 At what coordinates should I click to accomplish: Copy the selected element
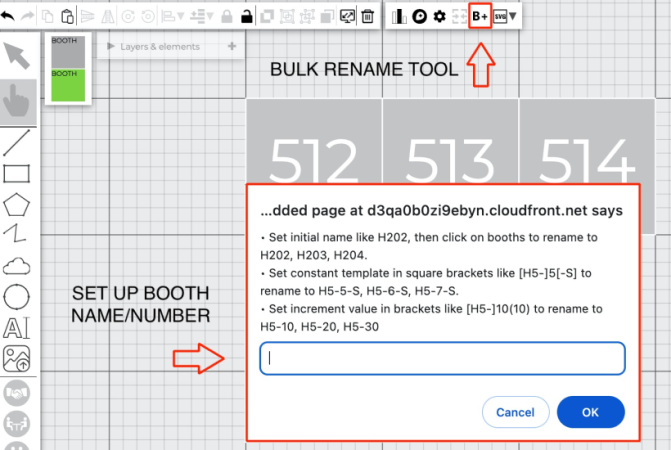48,16
